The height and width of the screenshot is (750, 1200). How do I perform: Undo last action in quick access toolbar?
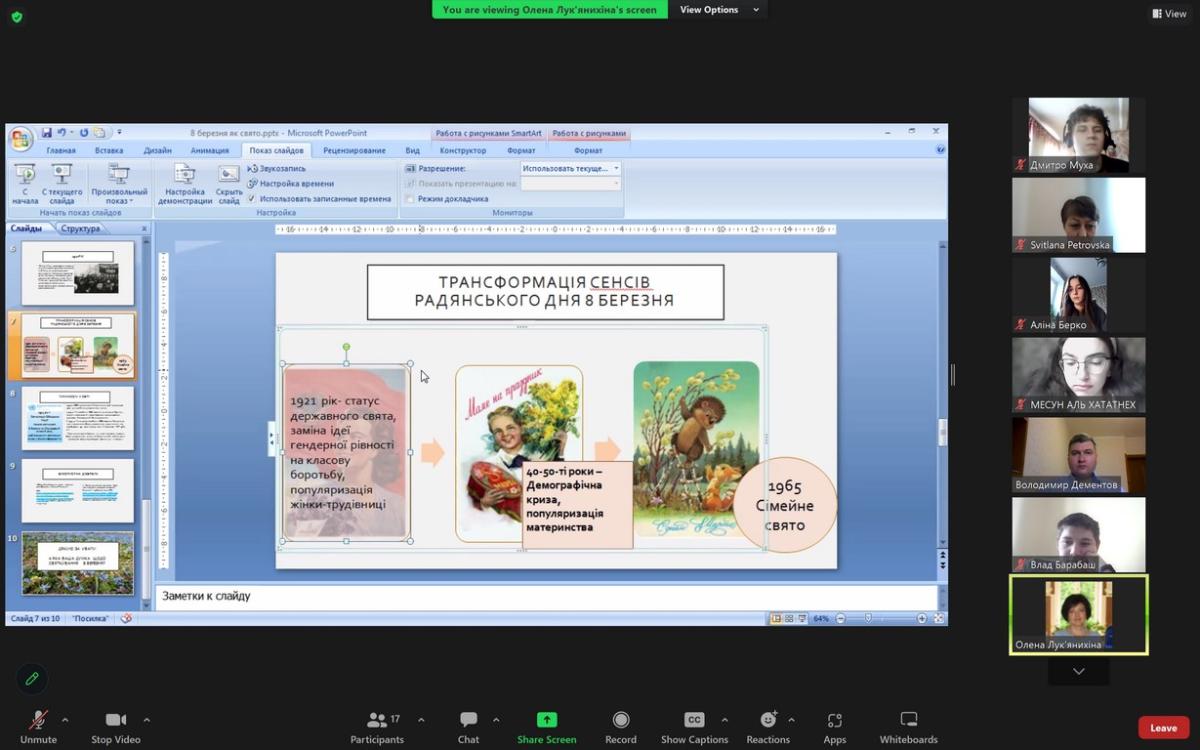pyautogui.click(x=61, y=132)
